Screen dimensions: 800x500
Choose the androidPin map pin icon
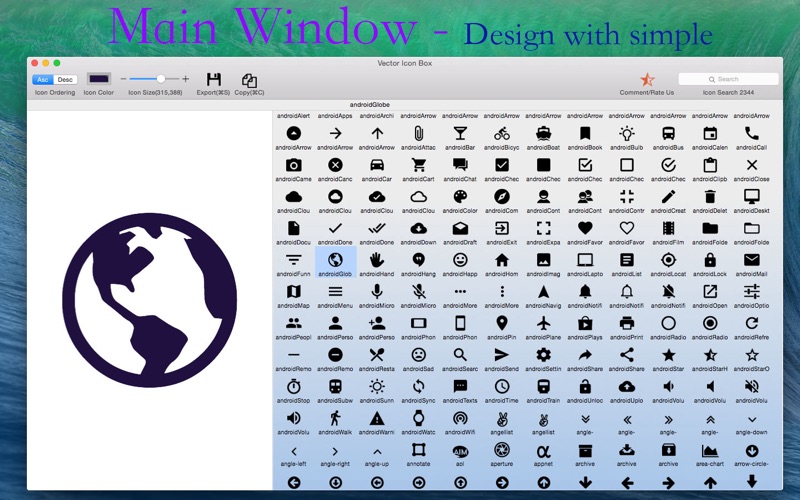pos(502,323)
